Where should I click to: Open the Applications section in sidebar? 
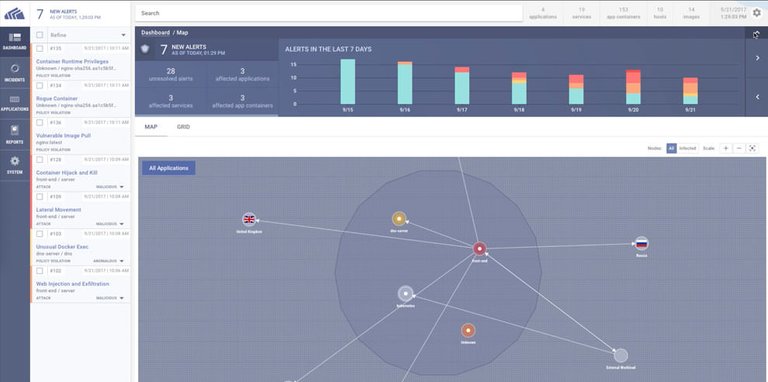[x=15, y=103]
